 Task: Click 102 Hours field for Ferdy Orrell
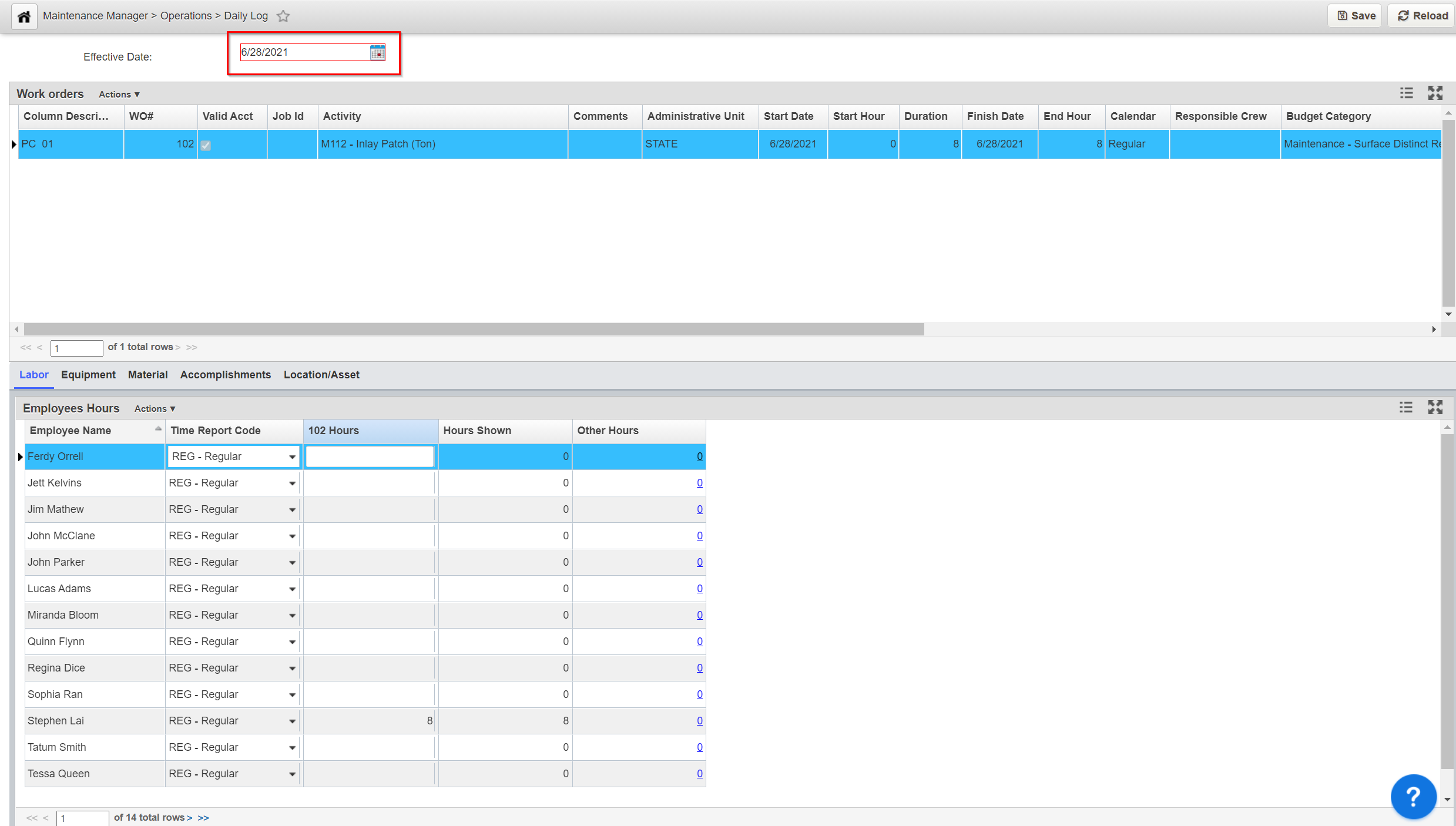370,456
